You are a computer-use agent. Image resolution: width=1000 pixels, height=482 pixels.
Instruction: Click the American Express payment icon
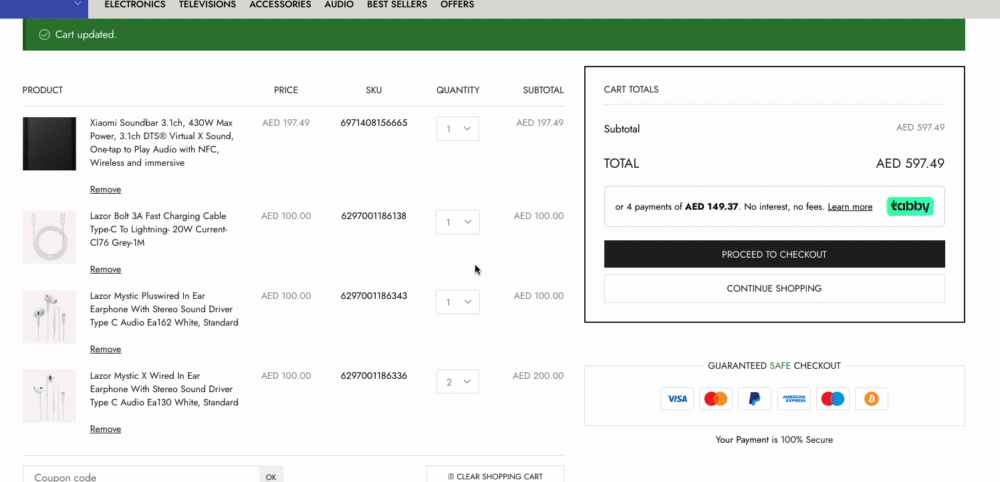pos(794,398)
